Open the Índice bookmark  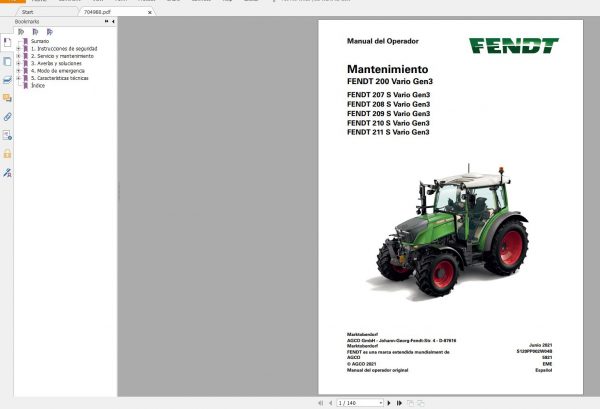click(38, 86)
